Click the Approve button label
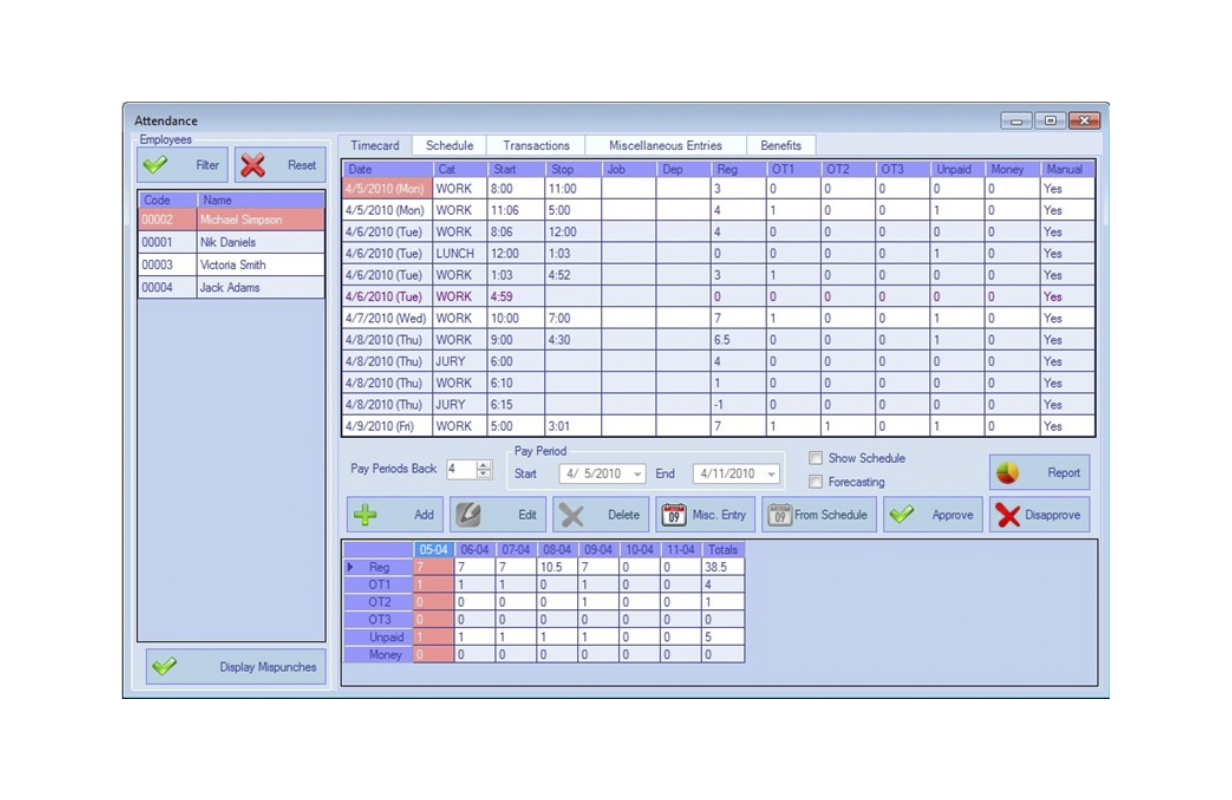 (x=952, y=515)
